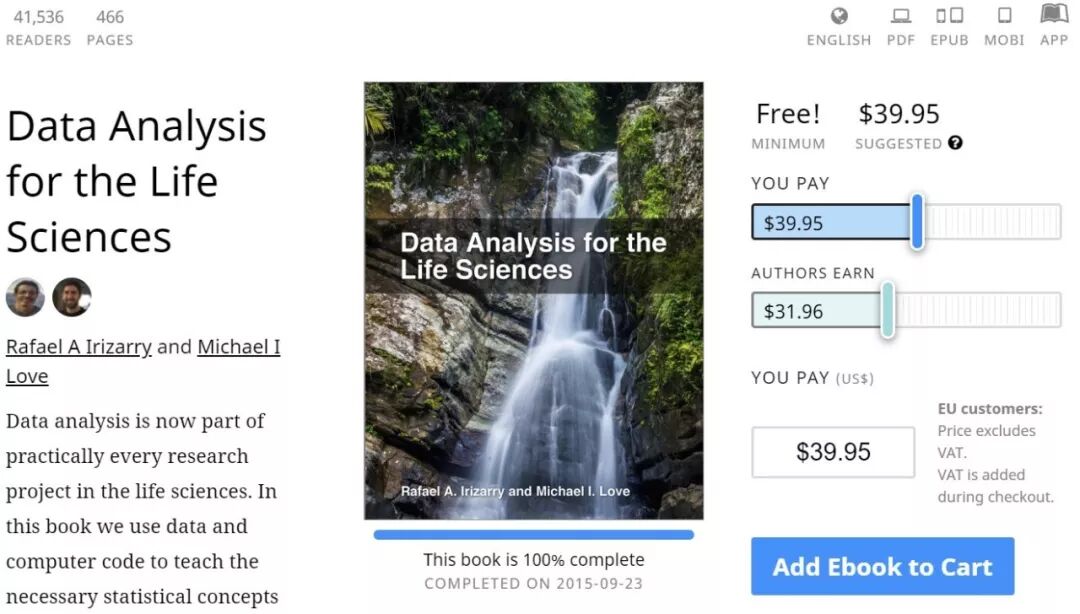The width and height of the screenshot is (1080, 614).
Task: Click Add Ebook to Cart button
Action: [x=882, y=566]
